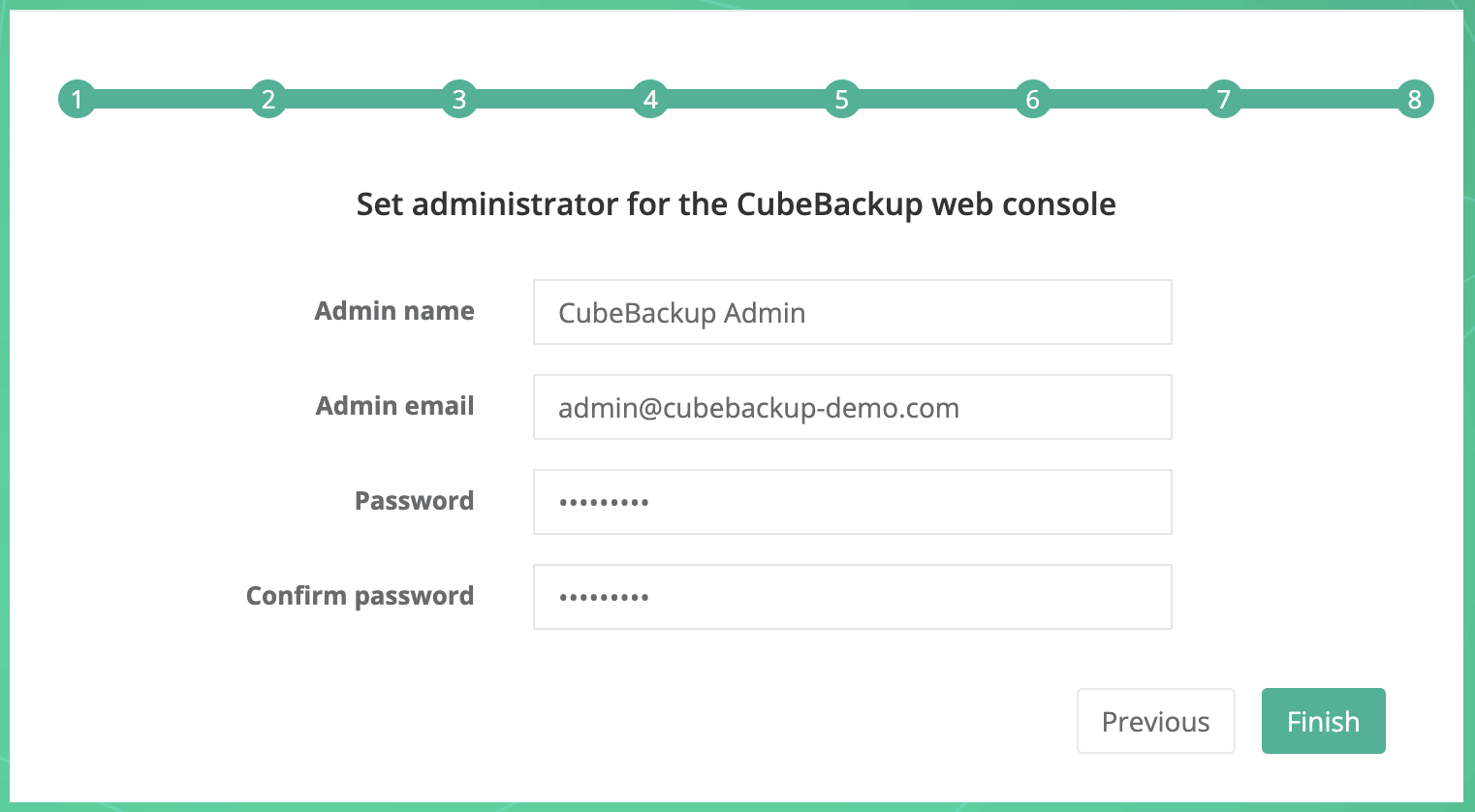1475x812 pixels.
Task: Click into the Admin email field
Action: 852,407
